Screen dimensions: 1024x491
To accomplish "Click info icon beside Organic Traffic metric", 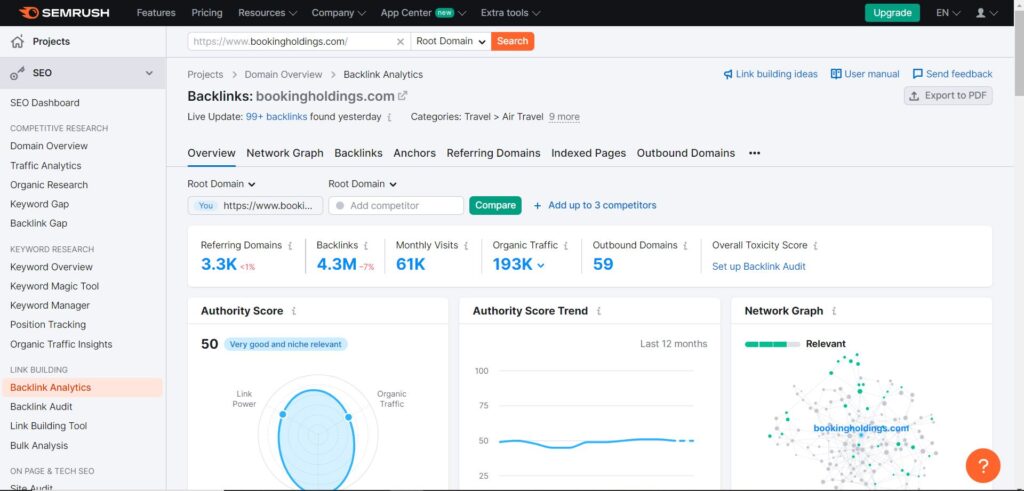I will [x=566, y=246].
